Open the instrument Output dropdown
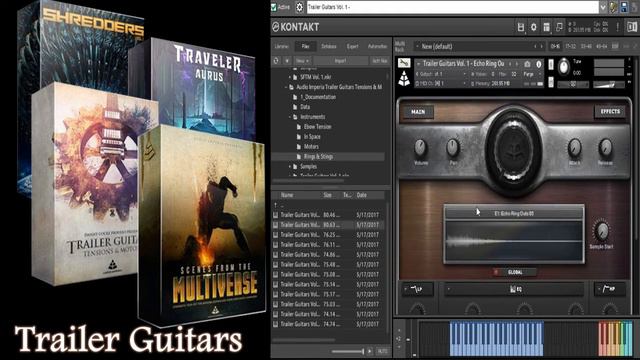This screenshot has width=640, height=360. pyautogui.click(x=441, y=74)
